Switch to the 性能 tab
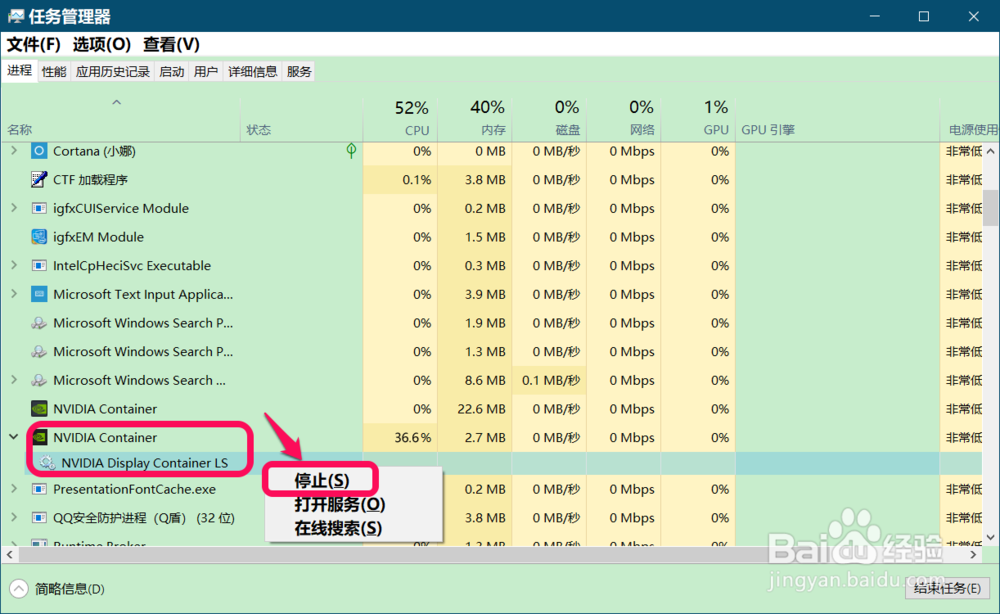This screenshot has height=614, width=1000. coord(53,71)
